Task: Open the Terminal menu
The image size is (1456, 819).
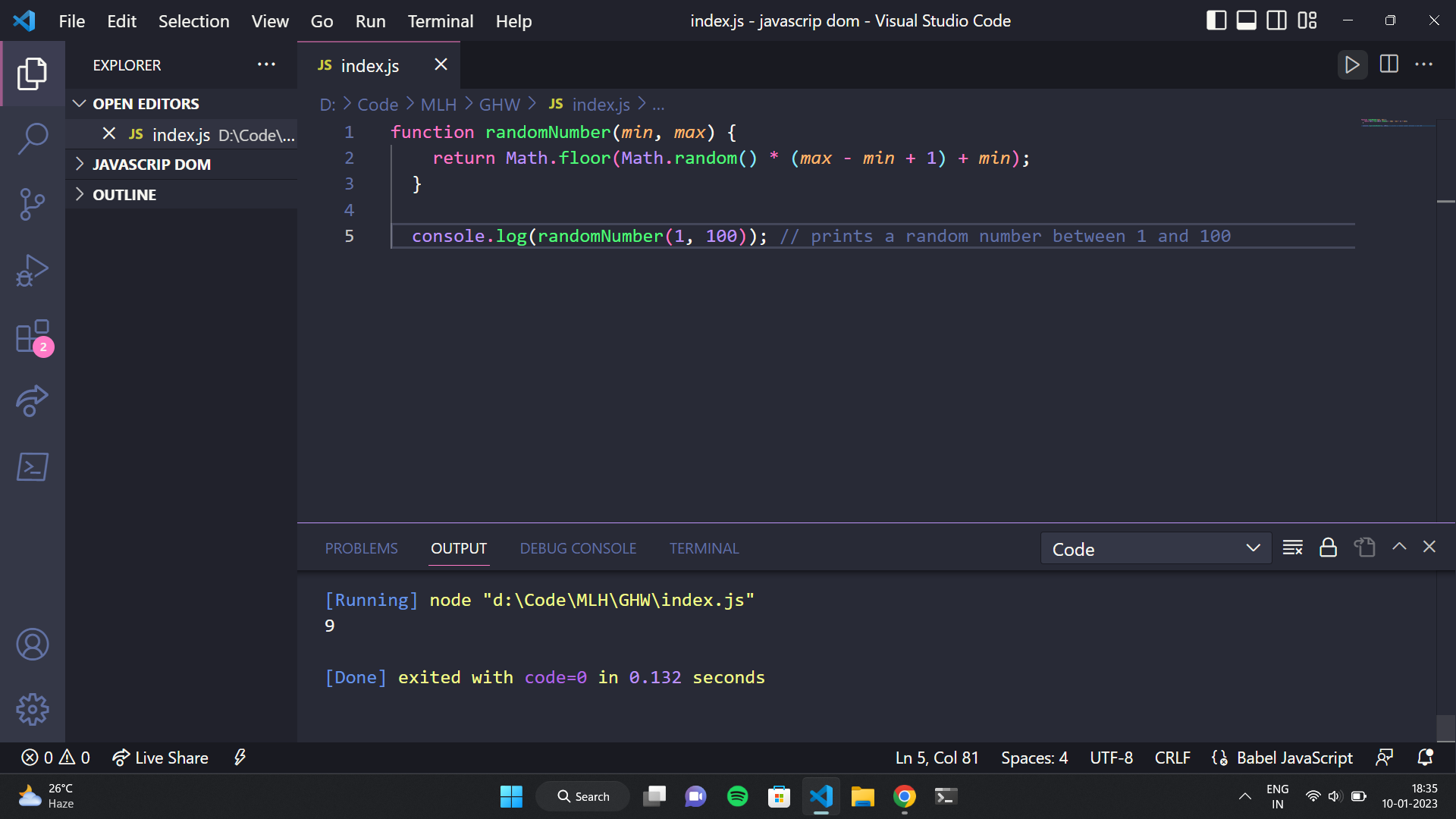Action: 440,21
